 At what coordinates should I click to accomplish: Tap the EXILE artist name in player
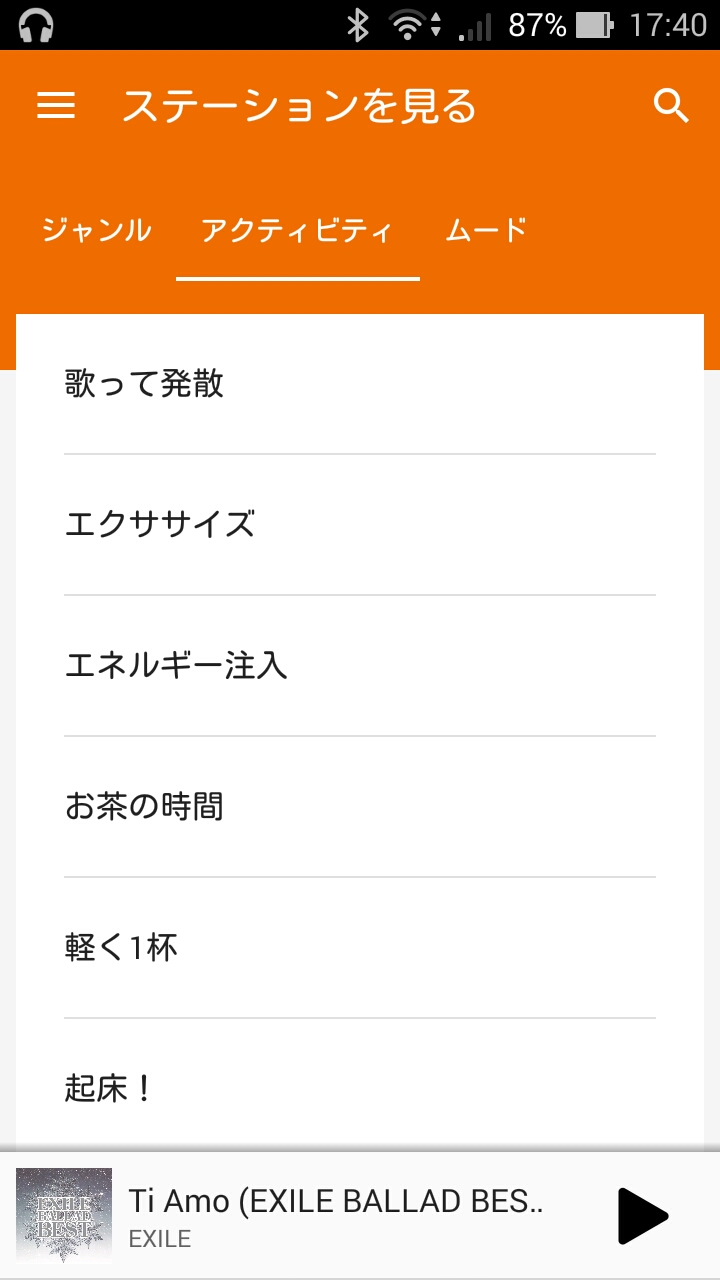160,1239
